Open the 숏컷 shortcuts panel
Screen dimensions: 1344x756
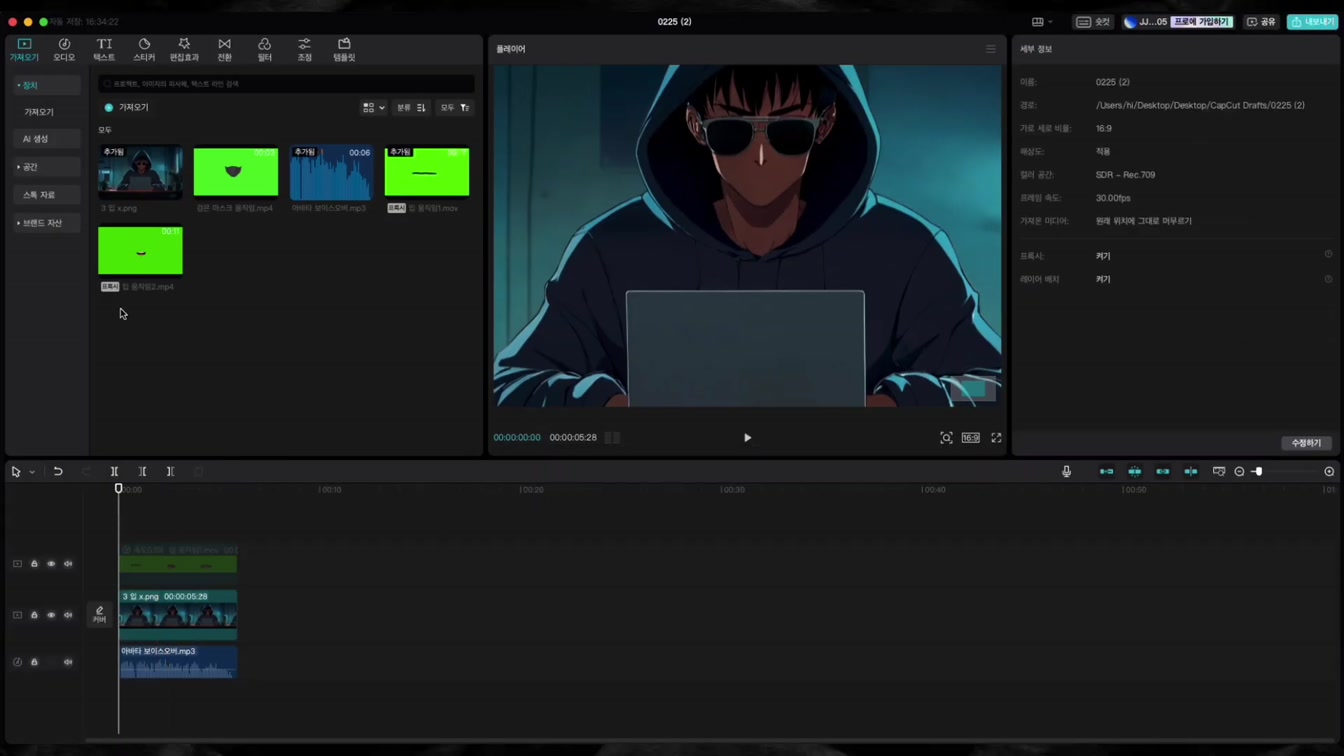pyautogui.click(x=1093, y=22)
